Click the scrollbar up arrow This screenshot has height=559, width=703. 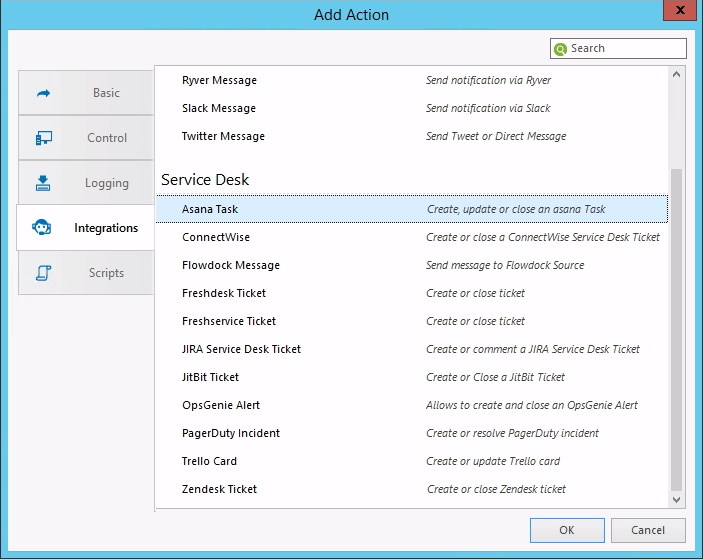(677, 74)
